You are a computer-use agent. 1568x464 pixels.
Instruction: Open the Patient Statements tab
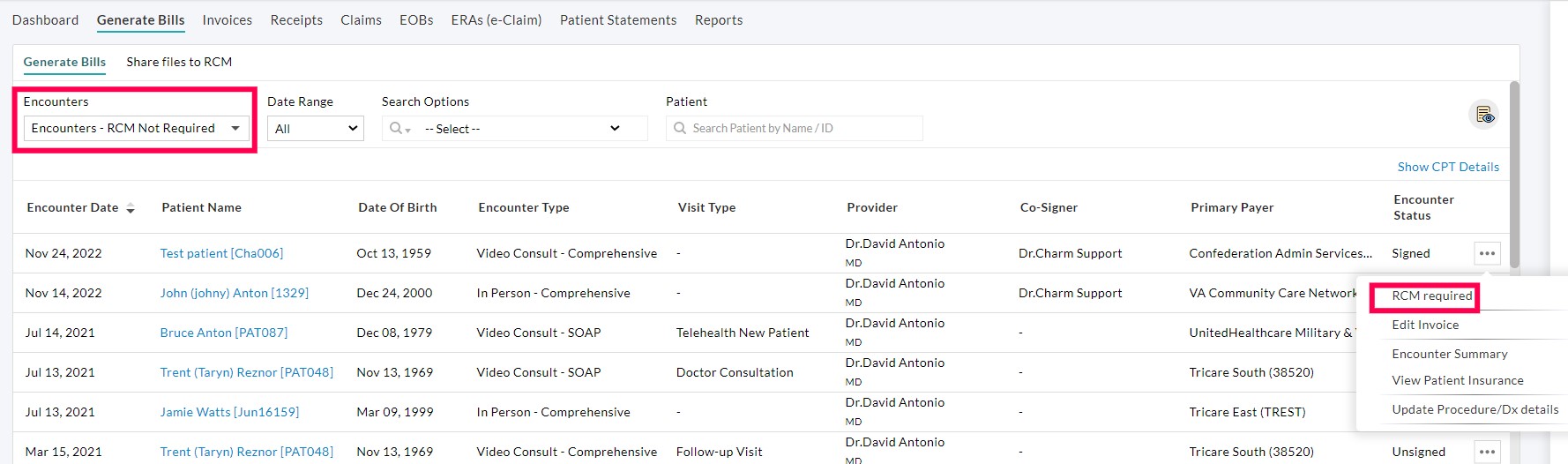tap(617, 20)
